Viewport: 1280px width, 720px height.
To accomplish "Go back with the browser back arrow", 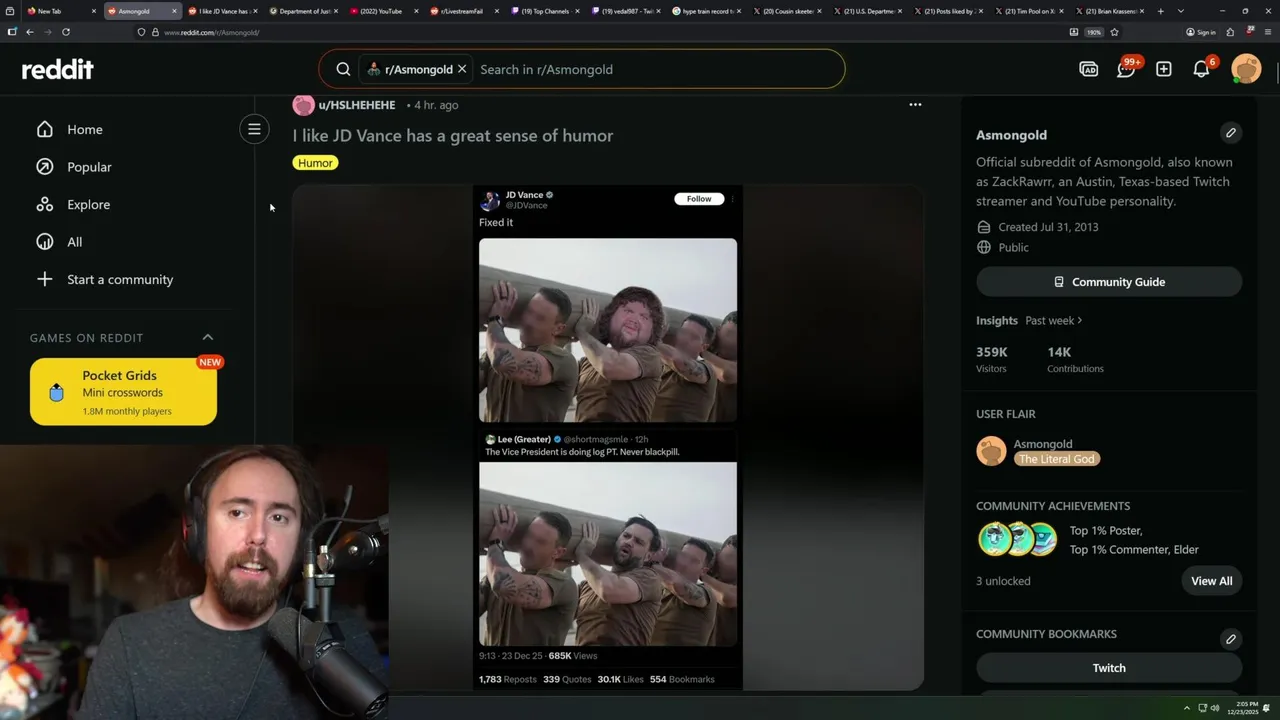I will pyautogui.click(x=30, y=32).
